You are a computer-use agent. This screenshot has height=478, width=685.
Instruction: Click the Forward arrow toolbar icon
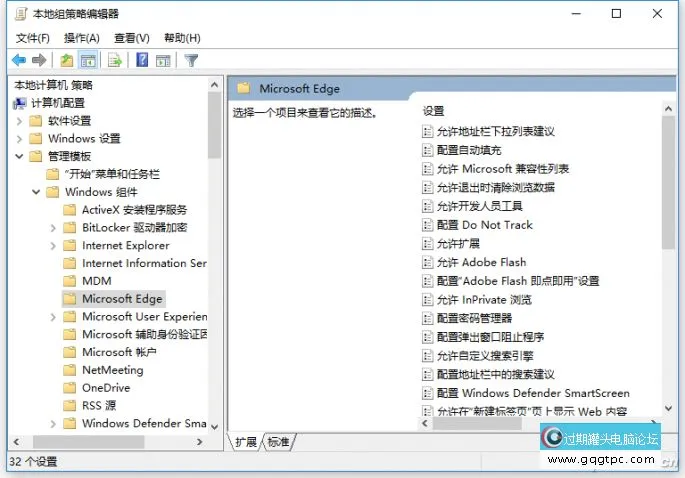40,60
